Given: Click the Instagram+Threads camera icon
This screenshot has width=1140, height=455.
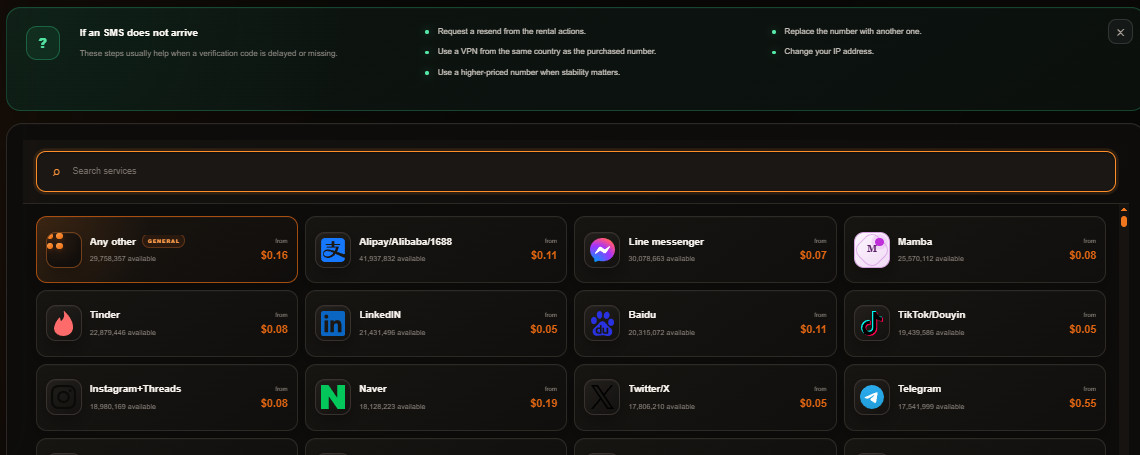Looking at the screenshot, I should (x=64, y=397).
